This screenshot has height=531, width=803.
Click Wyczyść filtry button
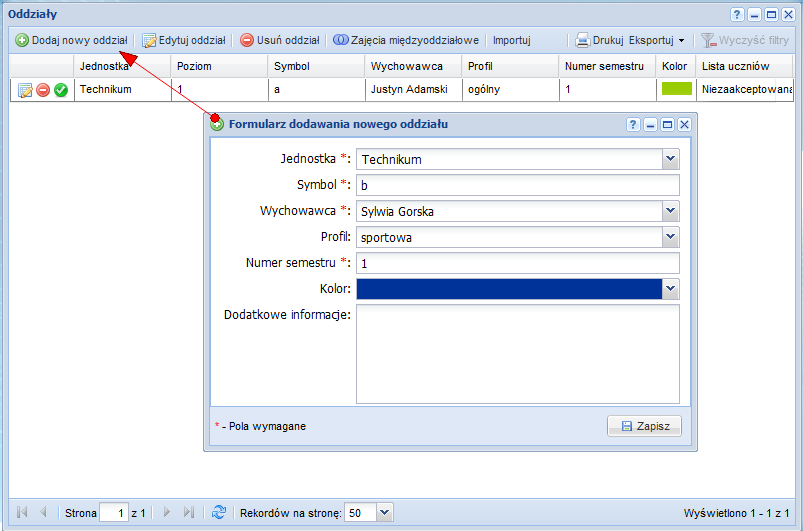pos(745,40)
